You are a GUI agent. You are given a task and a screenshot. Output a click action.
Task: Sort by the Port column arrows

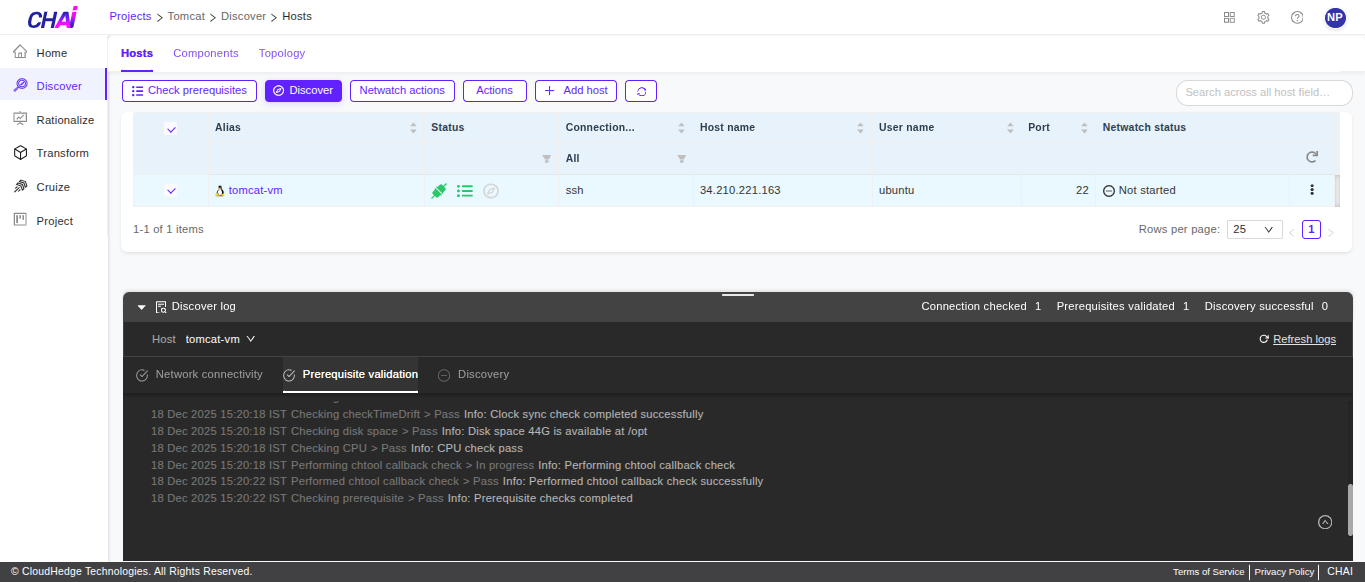click(1084, 128)
